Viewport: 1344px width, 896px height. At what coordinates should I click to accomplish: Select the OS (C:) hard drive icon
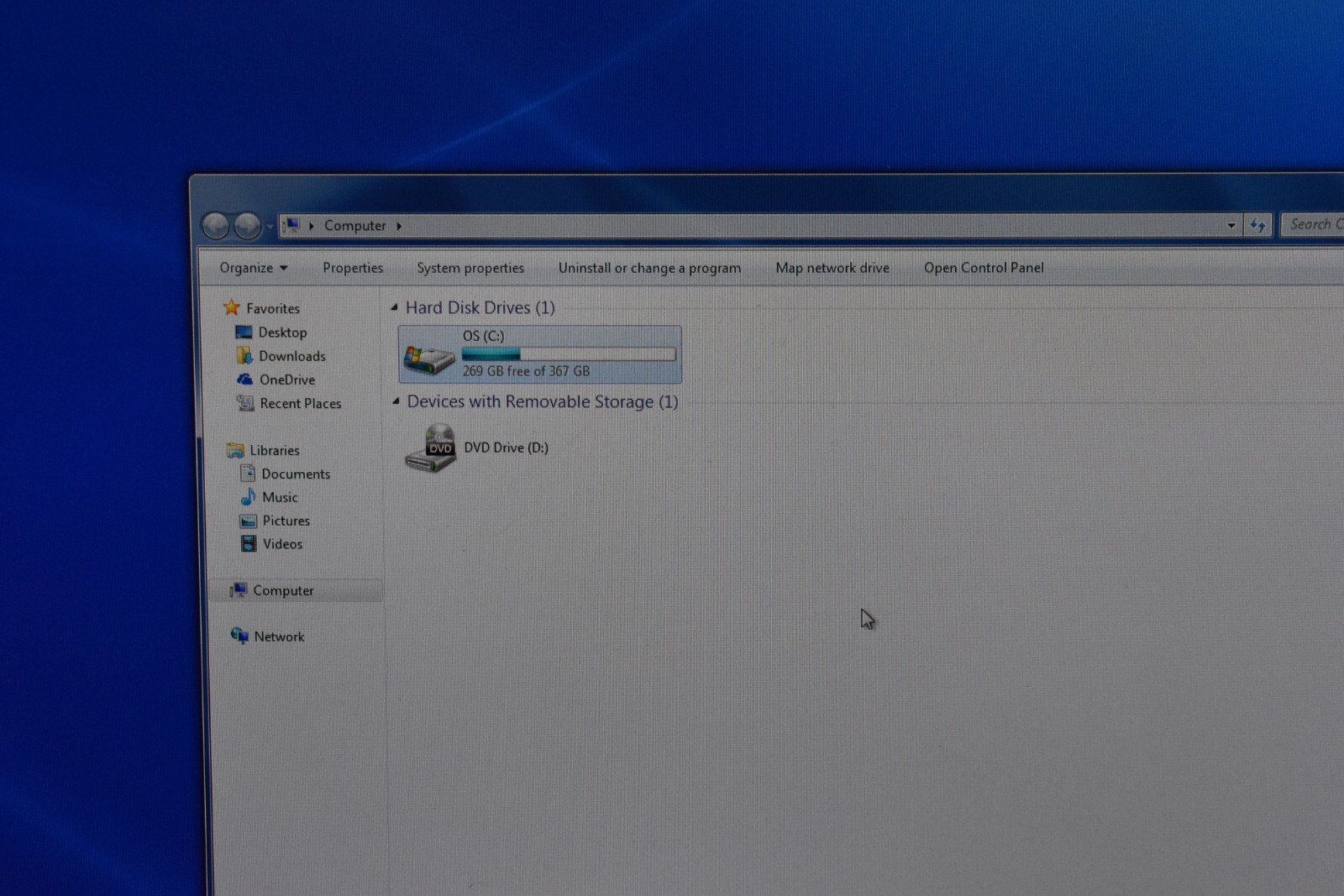[429, 356]
